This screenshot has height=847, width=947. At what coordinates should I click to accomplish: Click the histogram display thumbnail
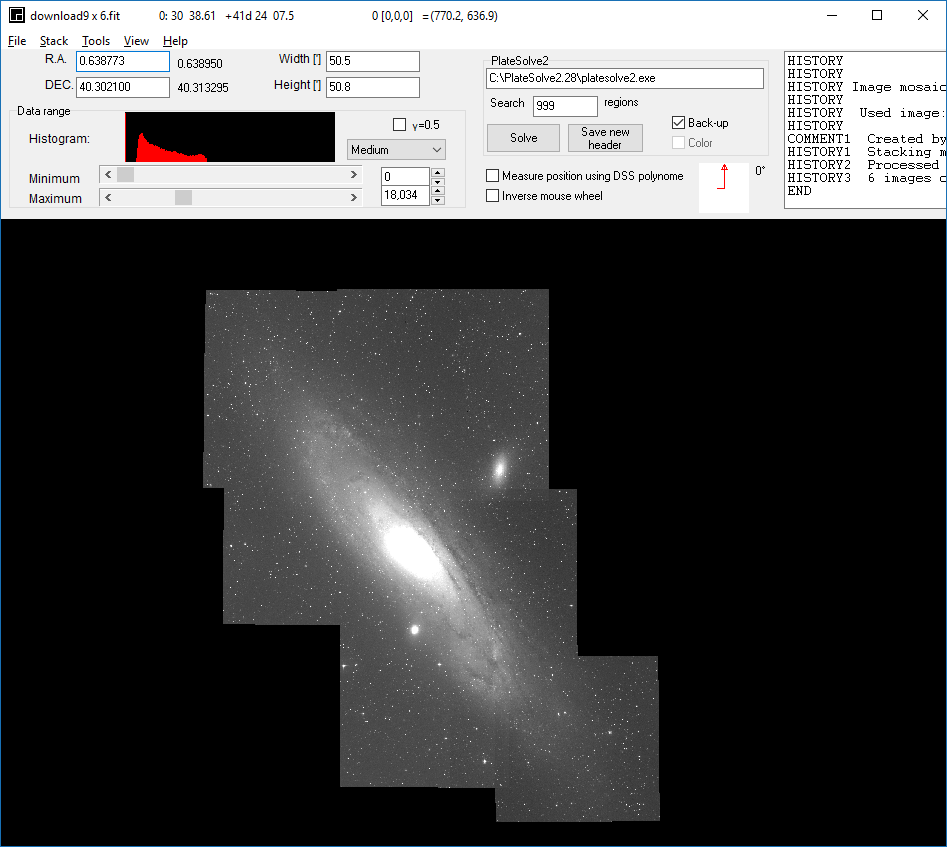pyautogui.click(x=229, y=136)
